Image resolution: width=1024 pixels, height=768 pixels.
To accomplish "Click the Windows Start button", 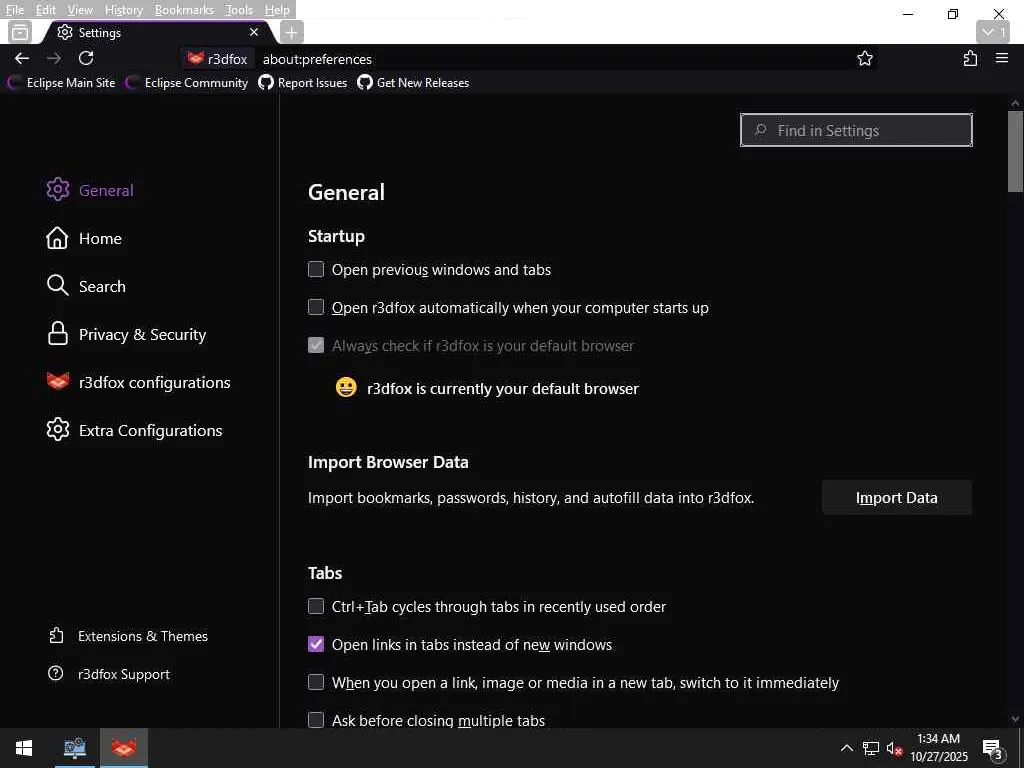I will (x=24, y=748).
